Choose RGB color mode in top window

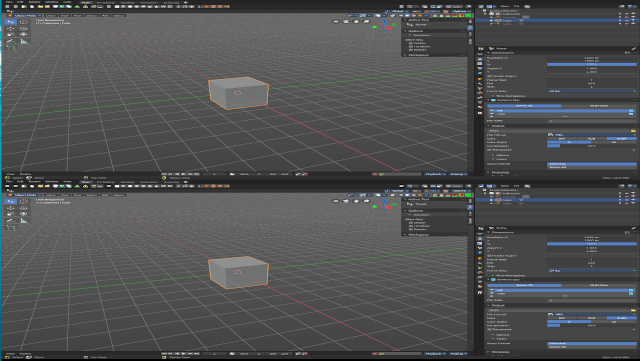coord(591,138)
